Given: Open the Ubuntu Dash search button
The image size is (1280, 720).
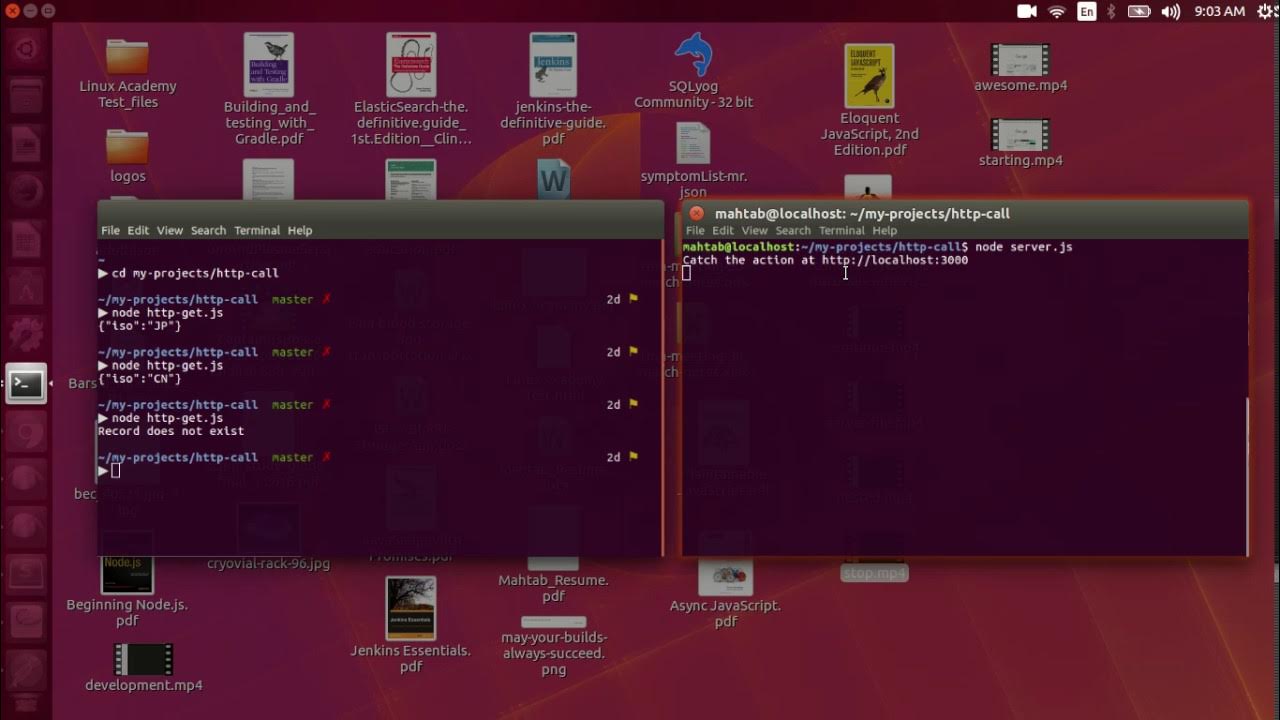Looking at the screenshot, I should (x=26, y=47).
